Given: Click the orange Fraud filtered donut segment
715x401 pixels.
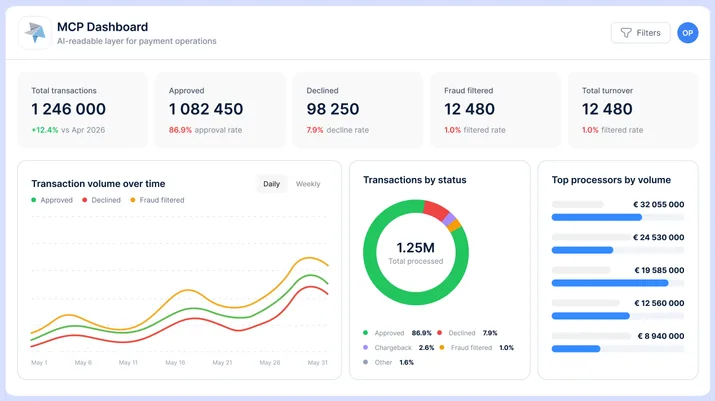Looking at the screenshot, I should tap(455, 225).
